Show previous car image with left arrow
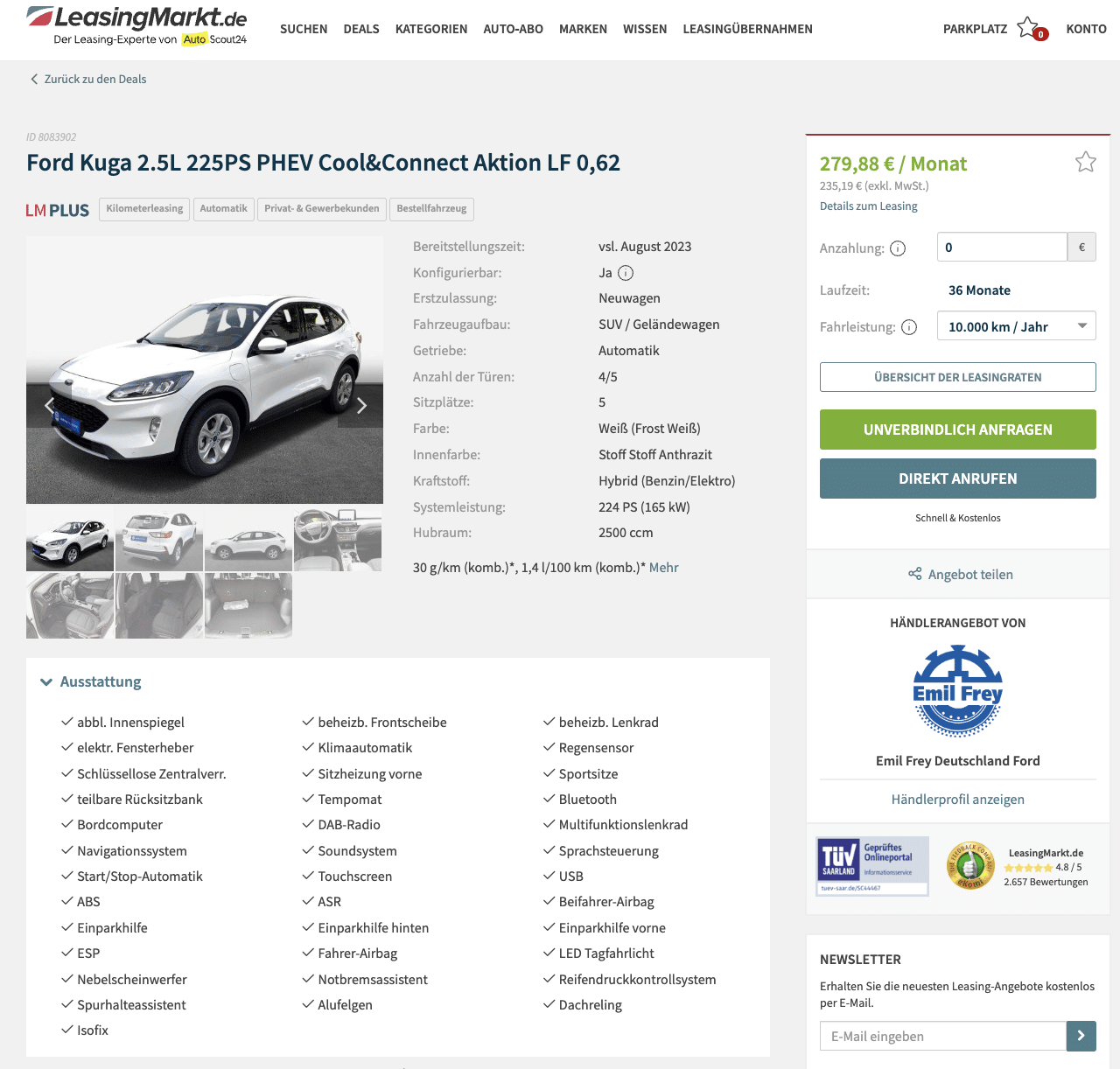1120x1069 pixels. (x=49, y=405)
